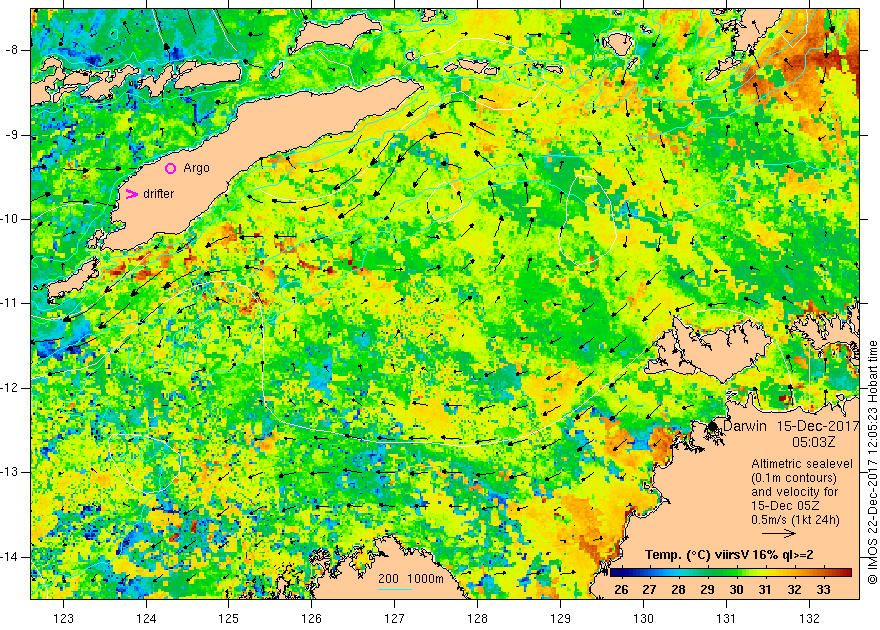
Task: Click the yellow 31°C colorbar section
Action: click(764, 573)
